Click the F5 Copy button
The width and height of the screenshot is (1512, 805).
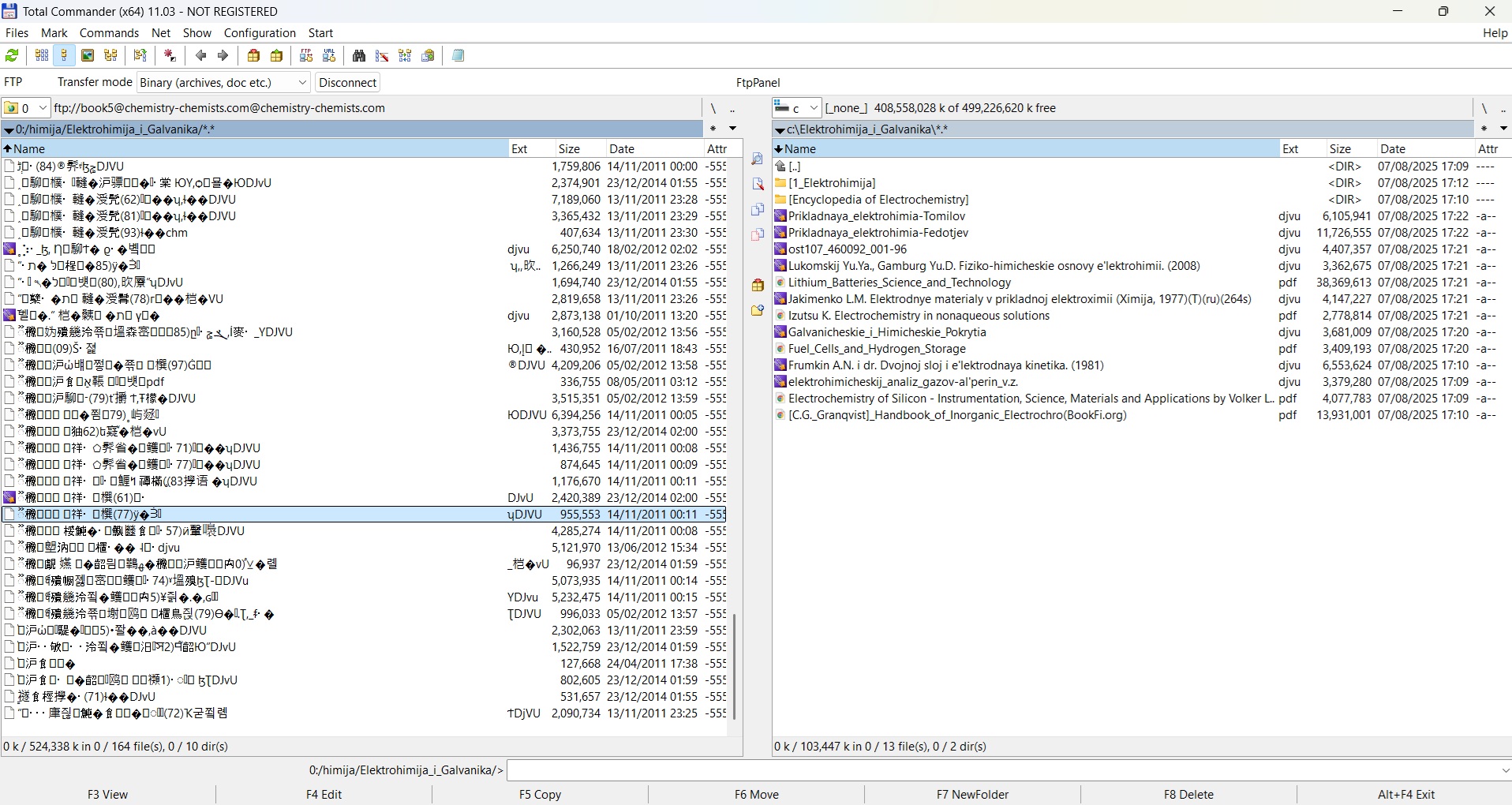540,794
